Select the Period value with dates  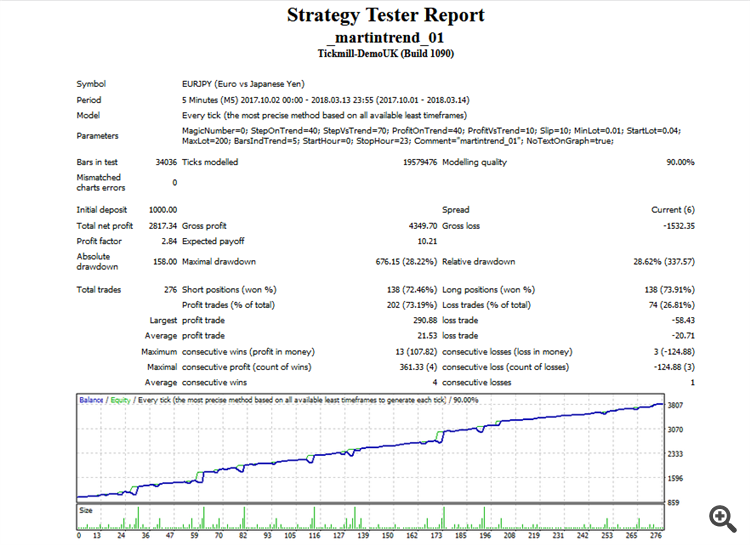(x=325, y=100)
